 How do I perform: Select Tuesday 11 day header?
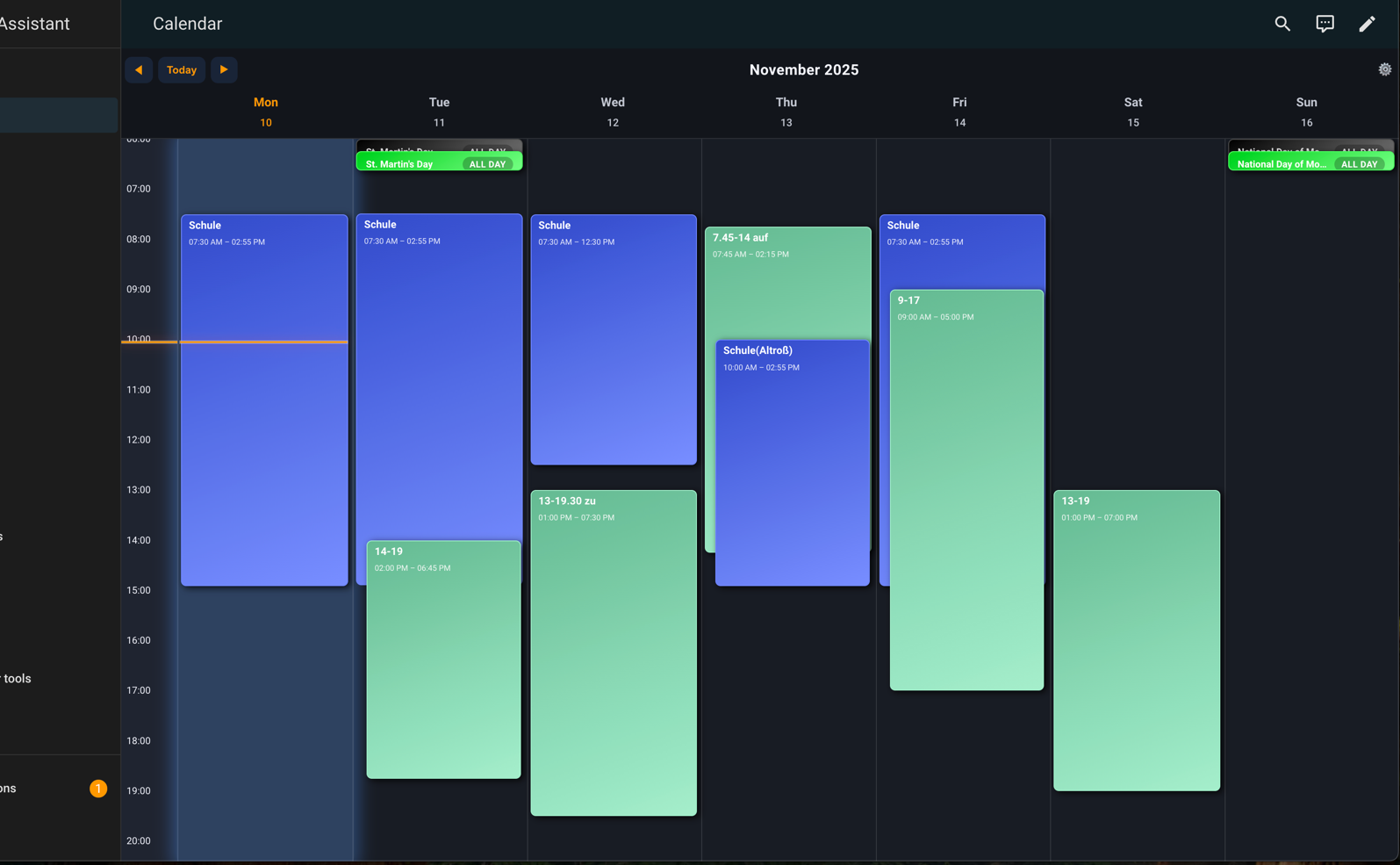[x=439, y=112]
